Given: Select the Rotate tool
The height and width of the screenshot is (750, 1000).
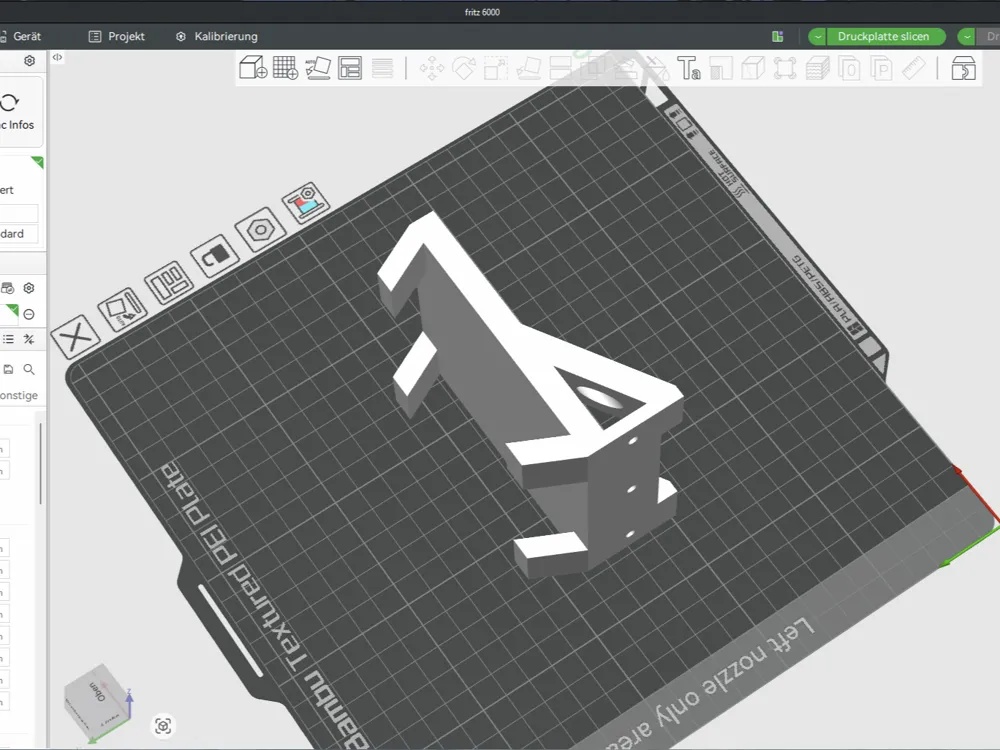Looking at the screenshot, I should point(464,68).
